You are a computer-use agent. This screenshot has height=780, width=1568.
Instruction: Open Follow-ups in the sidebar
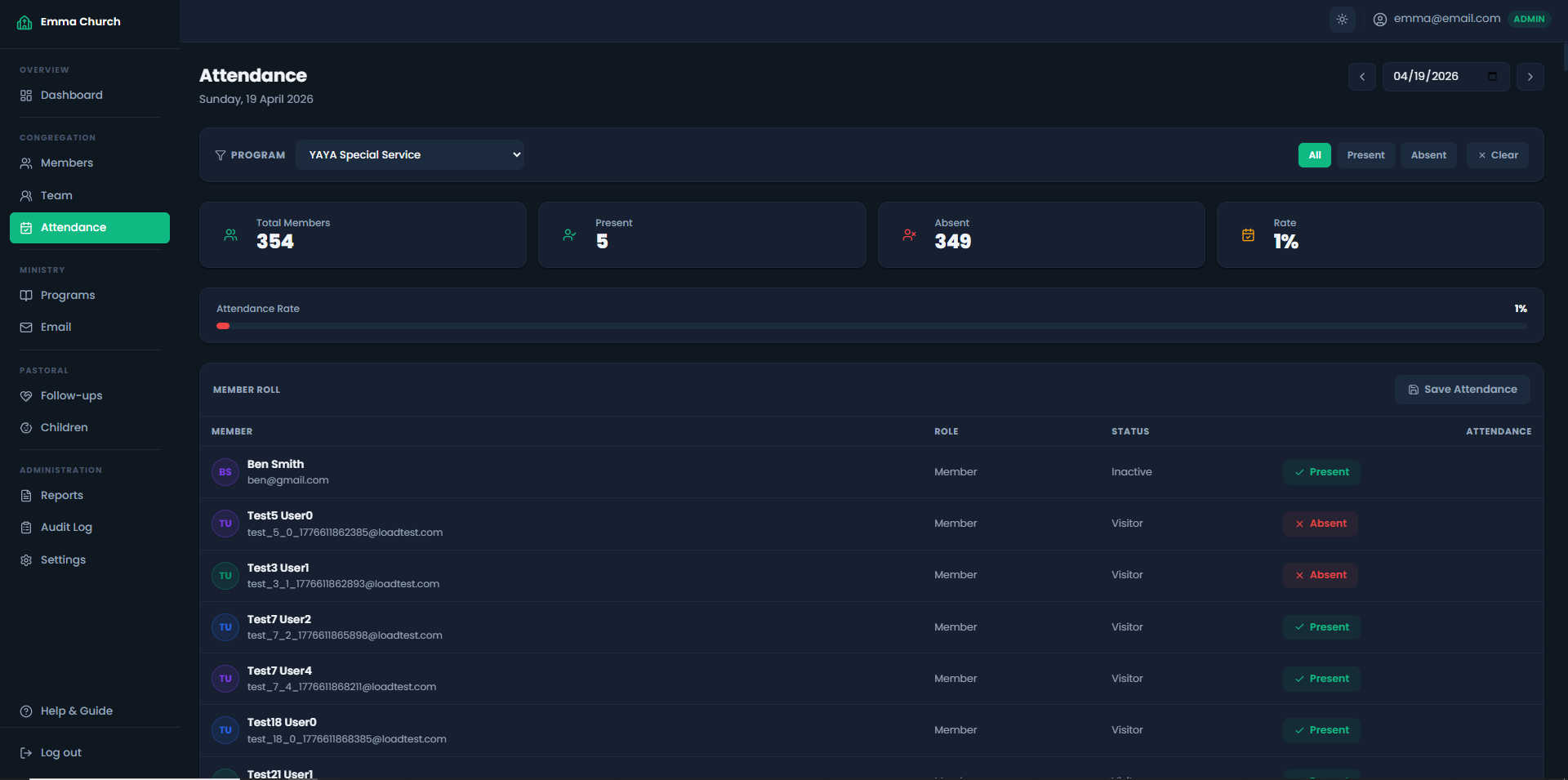tap(90, 396)
